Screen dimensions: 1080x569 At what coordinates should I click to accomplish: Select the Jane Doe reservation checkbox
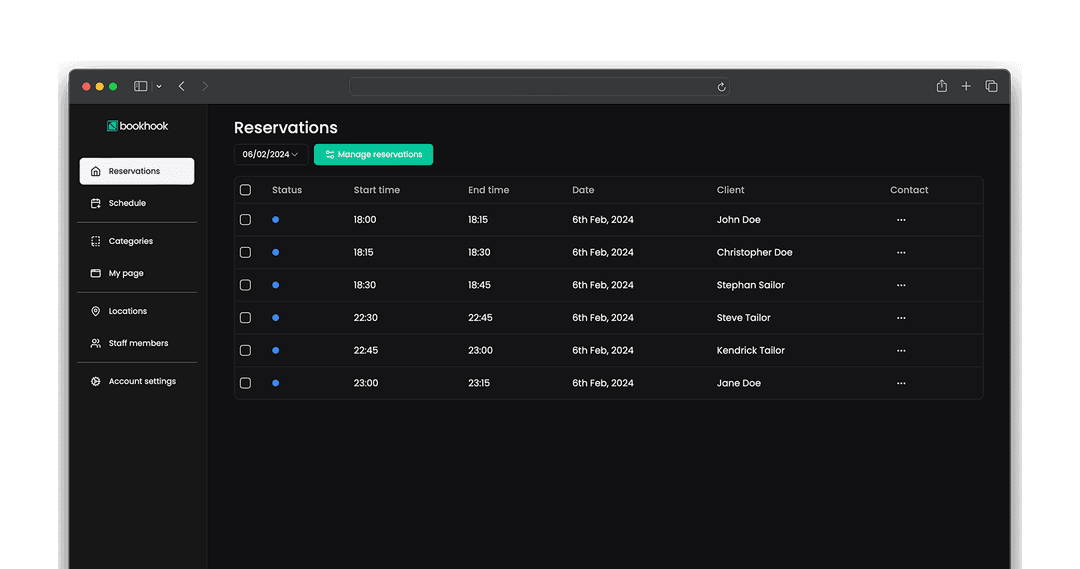pos(246,383)
